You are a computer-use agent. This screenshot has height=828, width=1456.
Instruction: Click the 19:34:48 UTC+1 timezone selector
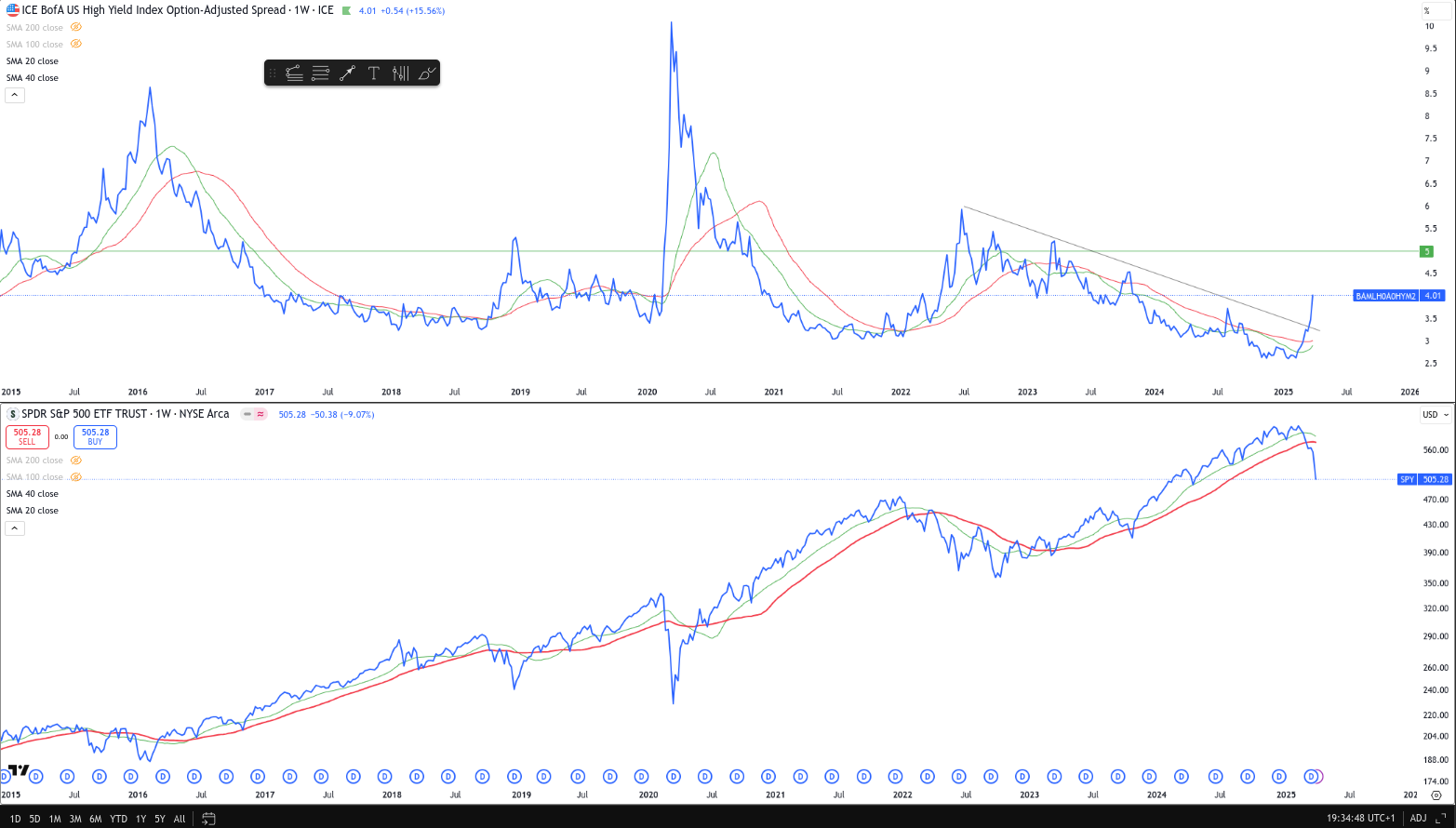click(x=1360, y=819)
